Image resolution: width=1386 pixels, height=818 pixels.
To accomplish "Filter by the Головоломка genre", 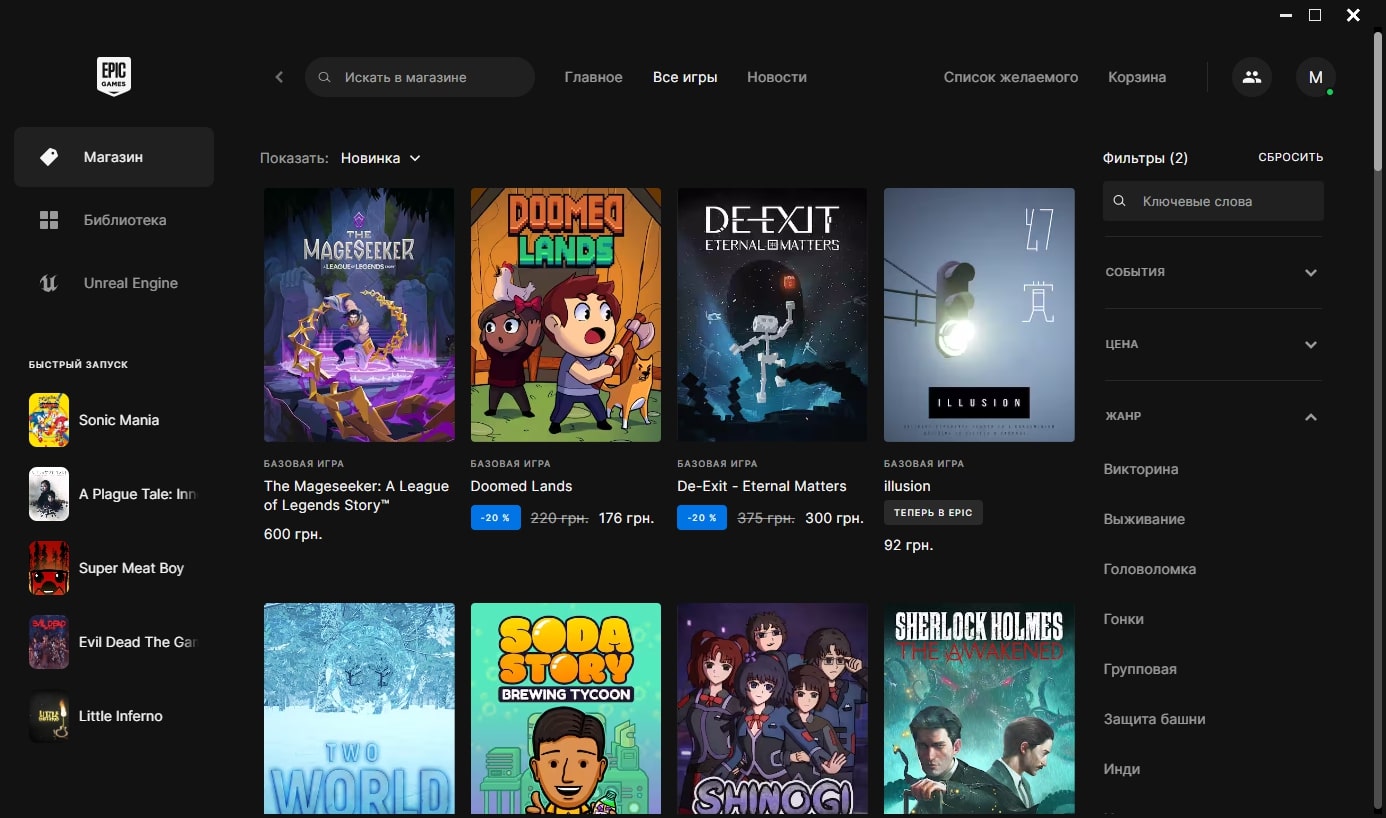I will click(1150, 569).
